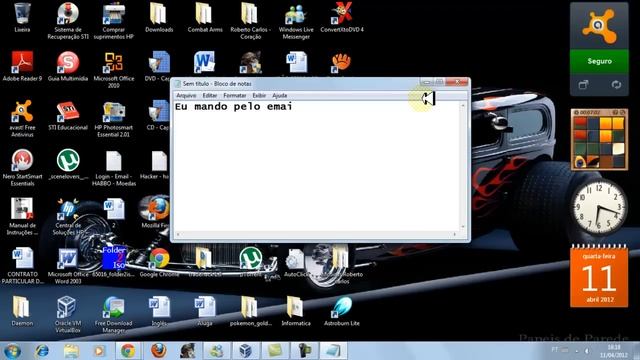The image size is (640, 360).
Task: Open the Ajuda menu in Bloco de notas
Action: coord(280,96)
